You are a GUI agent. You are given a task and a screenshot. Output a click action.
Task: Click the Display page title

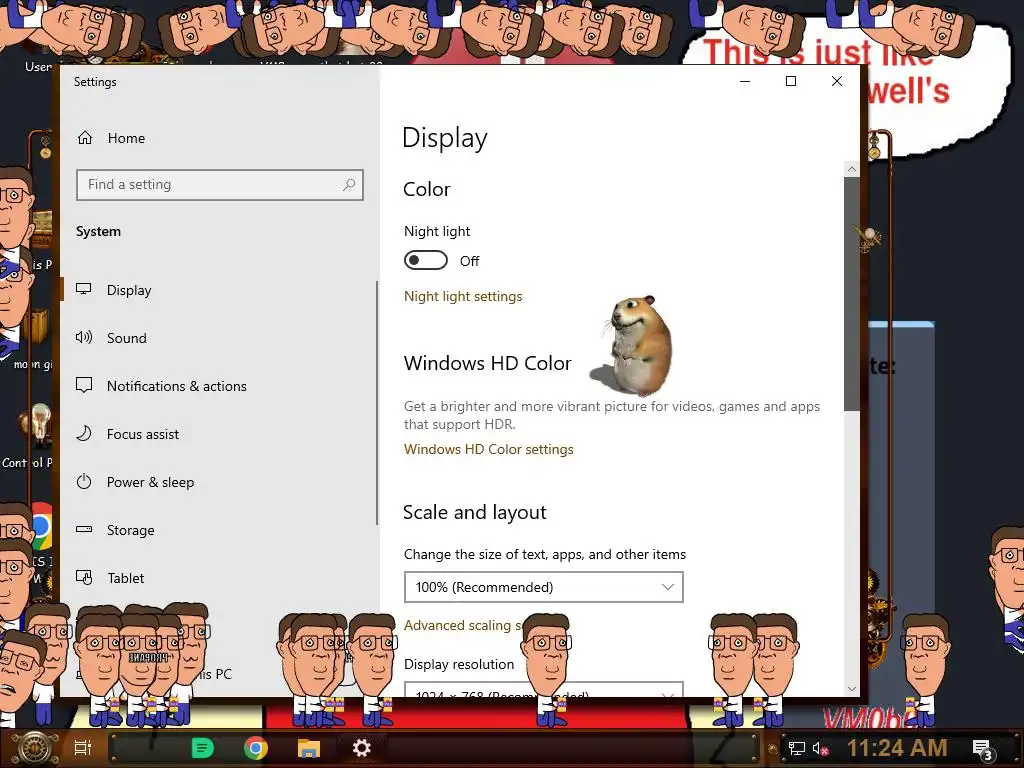pos(445,138)
